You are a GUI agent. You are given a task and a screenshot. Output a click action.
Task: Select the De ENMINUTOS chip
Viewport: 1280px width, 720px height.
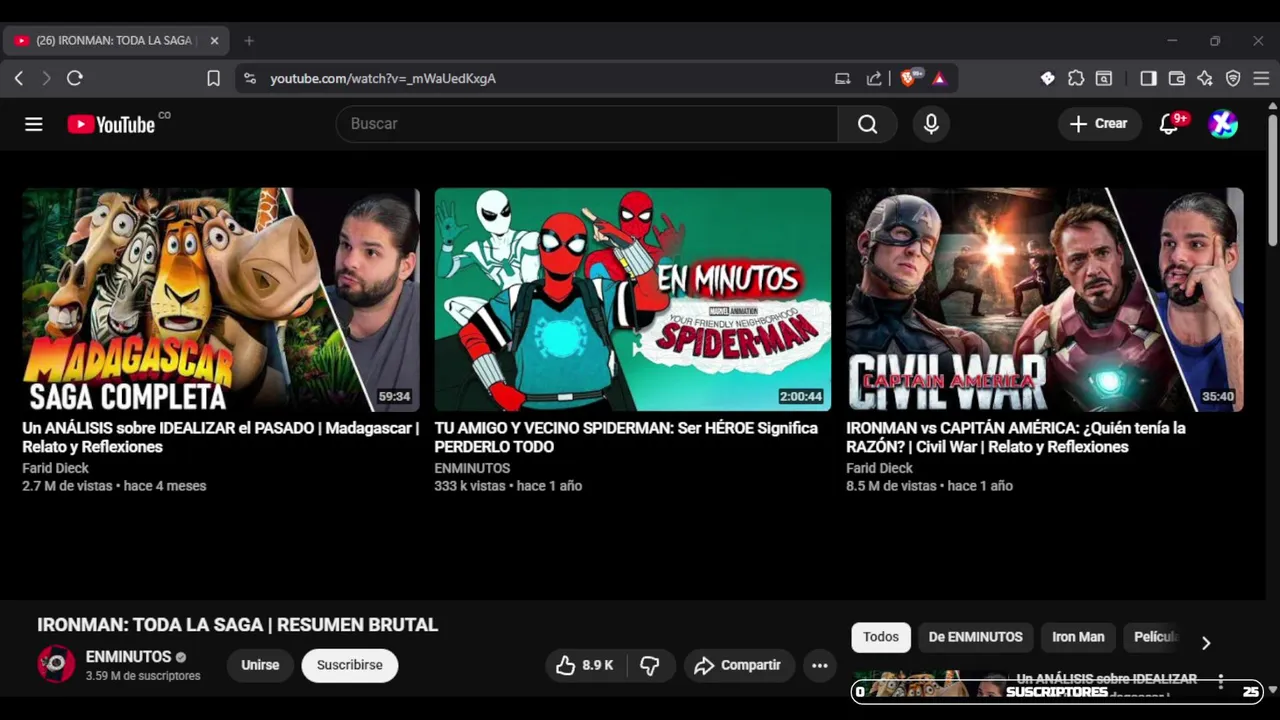[x=975, y=637]
